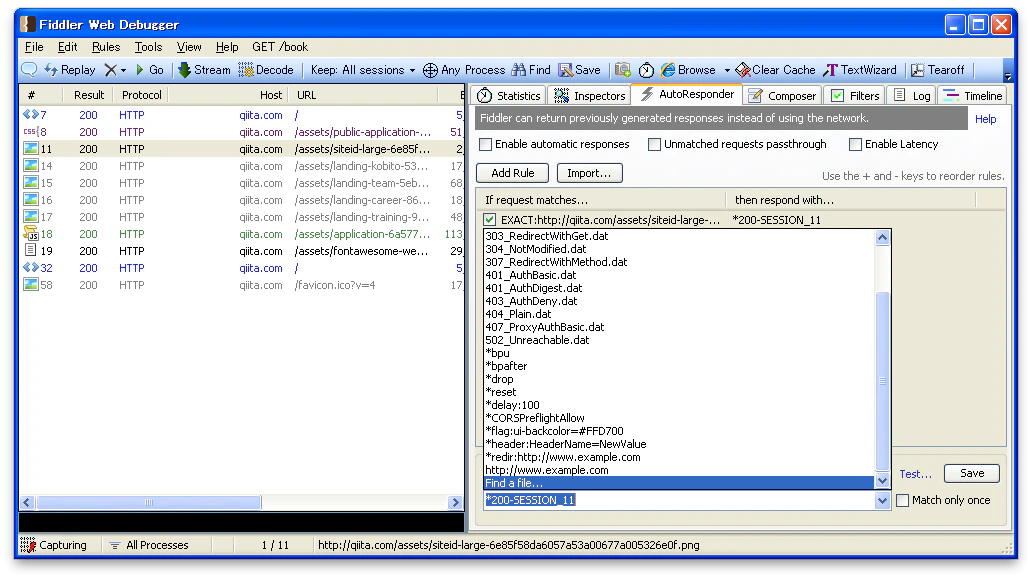Click the camera screenshot icon in toolbar
The height and width of the screenshot is (579, 1032).
[x=623, y=70]
